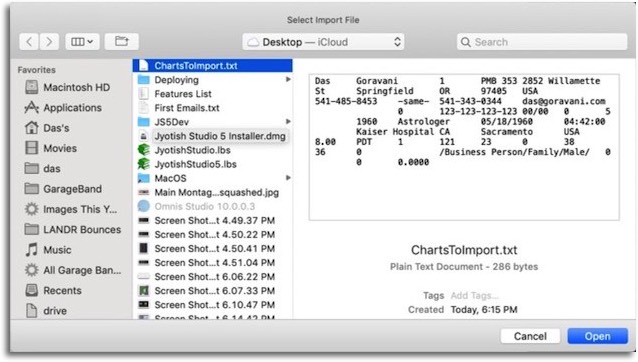
Task: Select the MacOS folder
Action: pos(170,178)
